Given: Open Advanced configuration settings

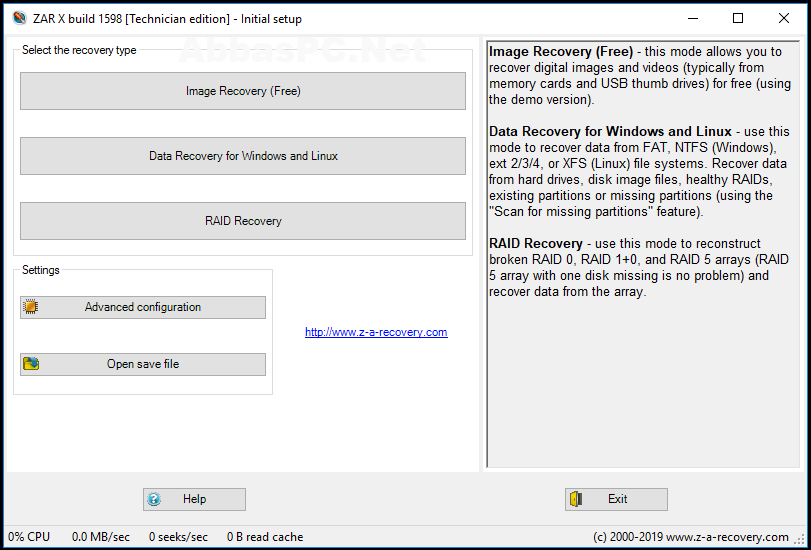Looking at the screenshot, I should pyautogui.click(x=143, y=307).
